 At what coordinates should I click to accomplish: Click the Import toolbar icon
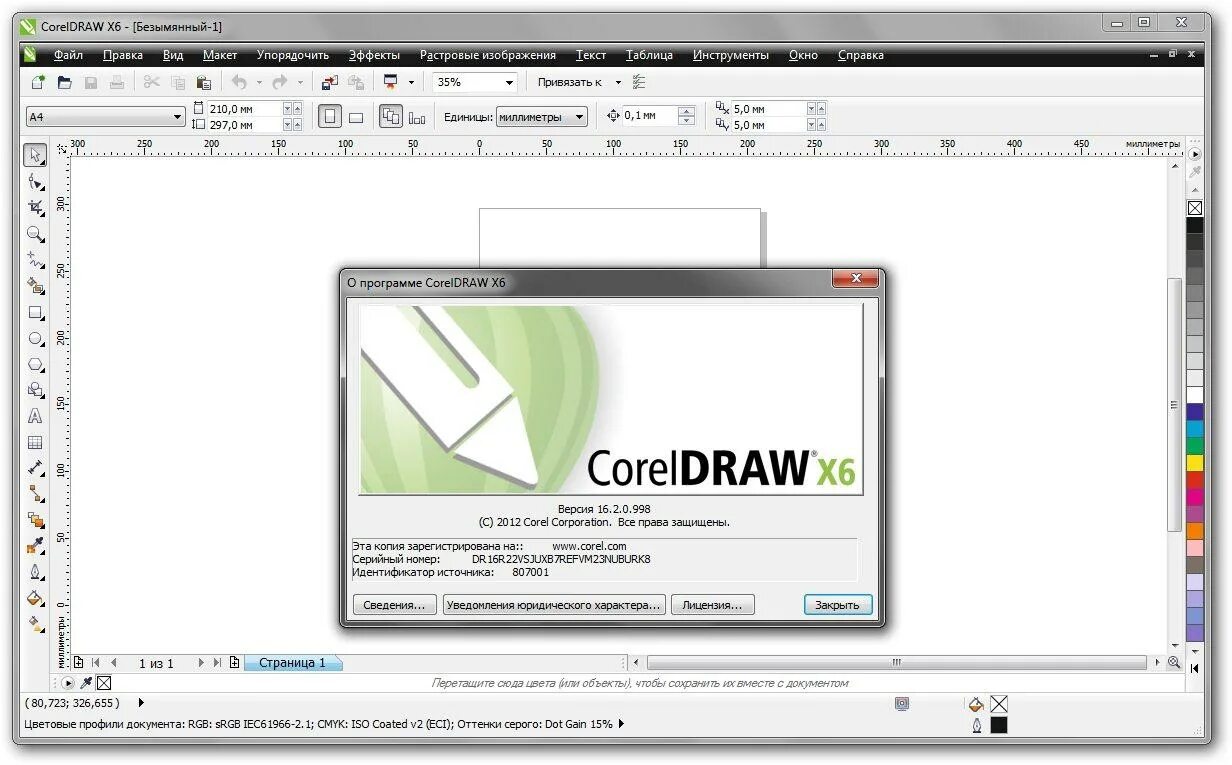pyautogui.click(x=330, y=83)
